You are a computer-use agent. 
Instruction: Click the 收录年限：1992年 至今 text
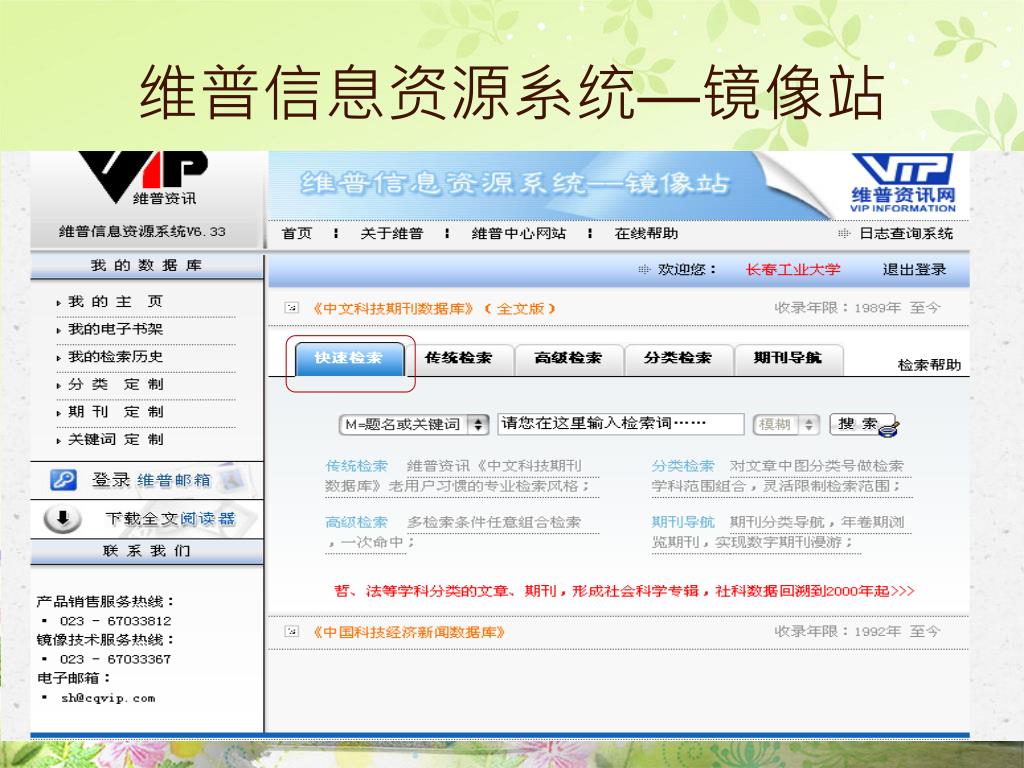click(857, 632)
